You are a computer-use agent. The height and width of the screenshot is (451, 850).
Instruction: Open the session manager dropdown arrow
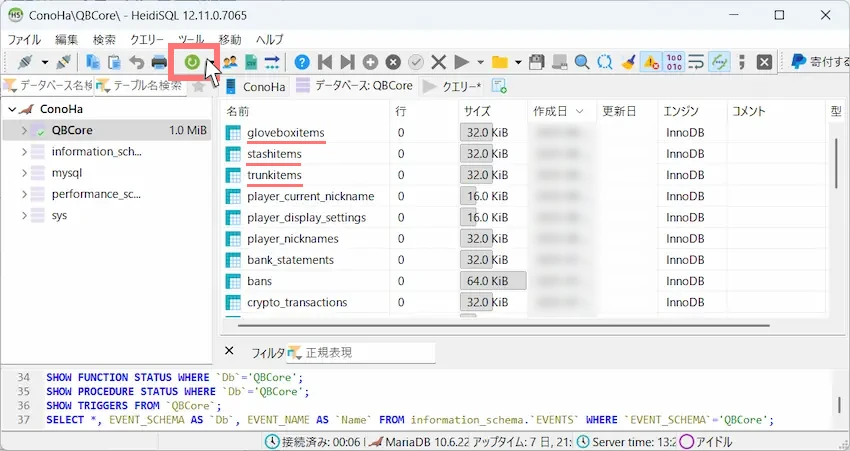pyautogui.click(x=45, y=62)
